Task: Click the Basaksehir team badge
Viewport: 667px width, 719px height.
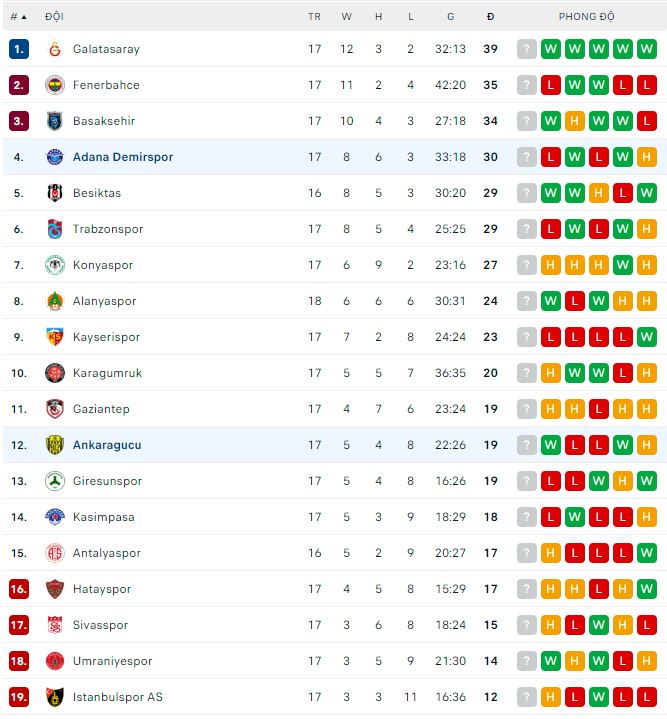Action: click(x=54, y=121)
